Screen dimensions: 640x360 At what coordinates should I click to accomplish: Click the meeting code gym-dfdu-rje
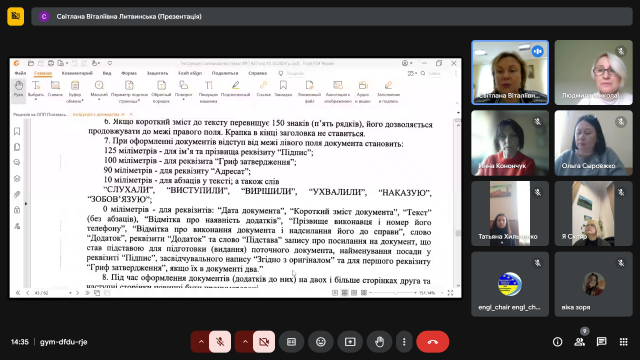(x=64, y=342)
